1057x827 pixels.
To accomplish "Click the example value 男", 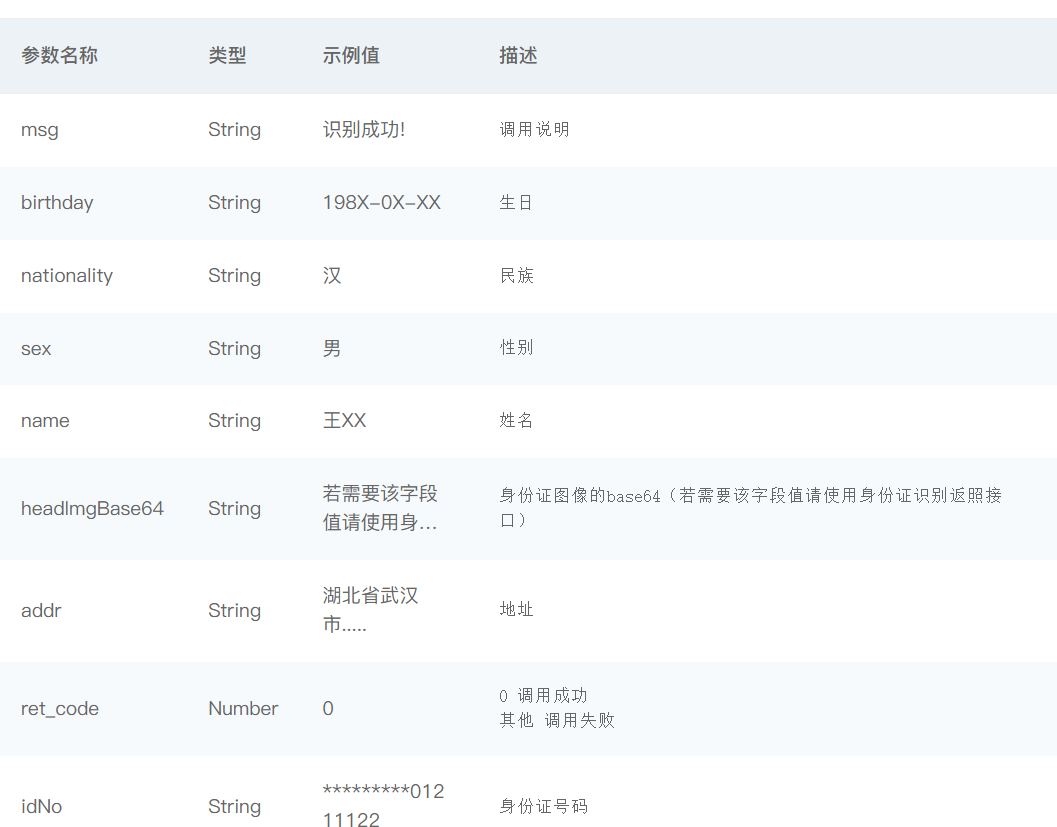I will pos(332,348).
